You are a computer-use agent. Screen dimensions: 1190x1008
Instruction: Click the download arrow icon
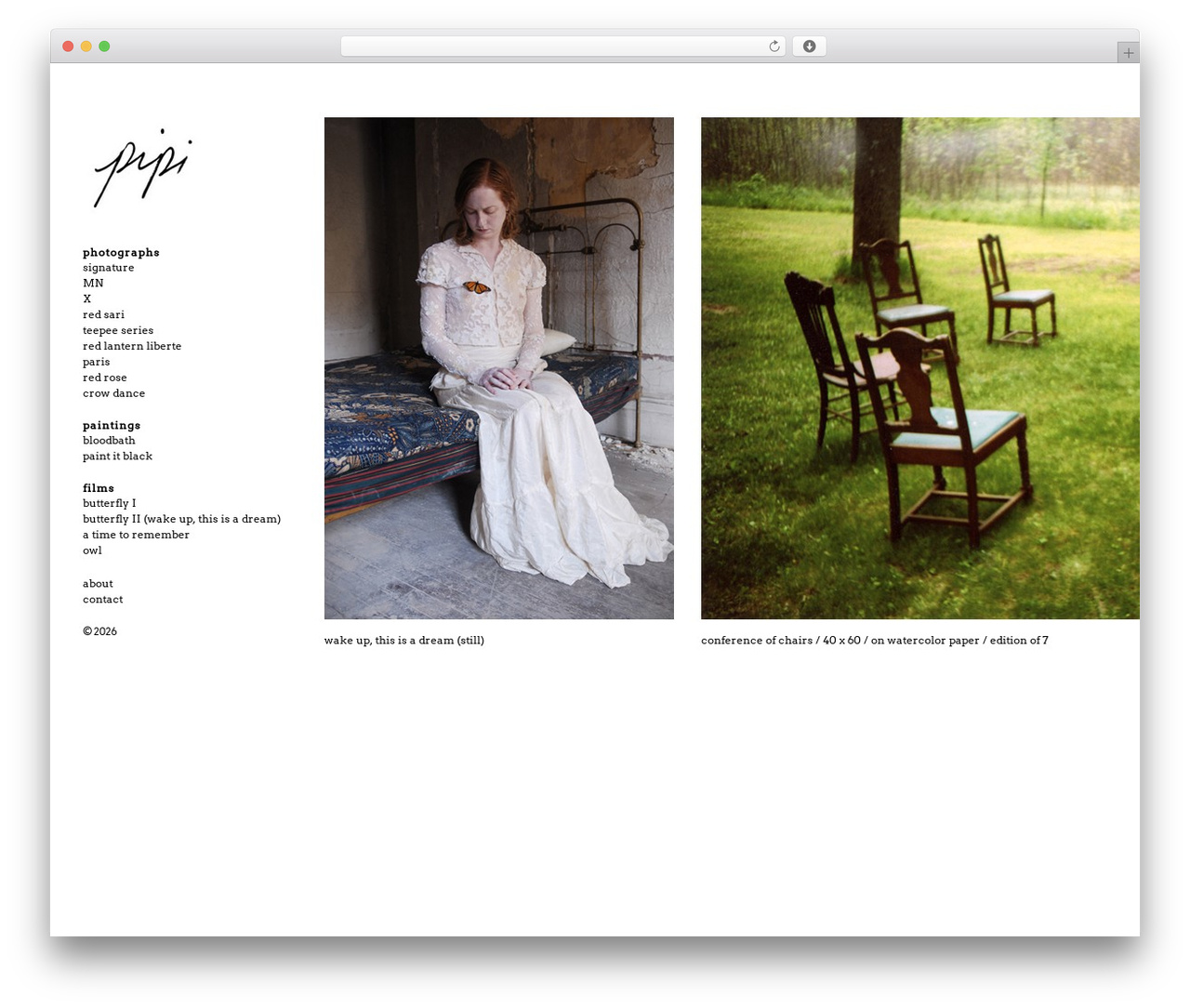[809, 46]
